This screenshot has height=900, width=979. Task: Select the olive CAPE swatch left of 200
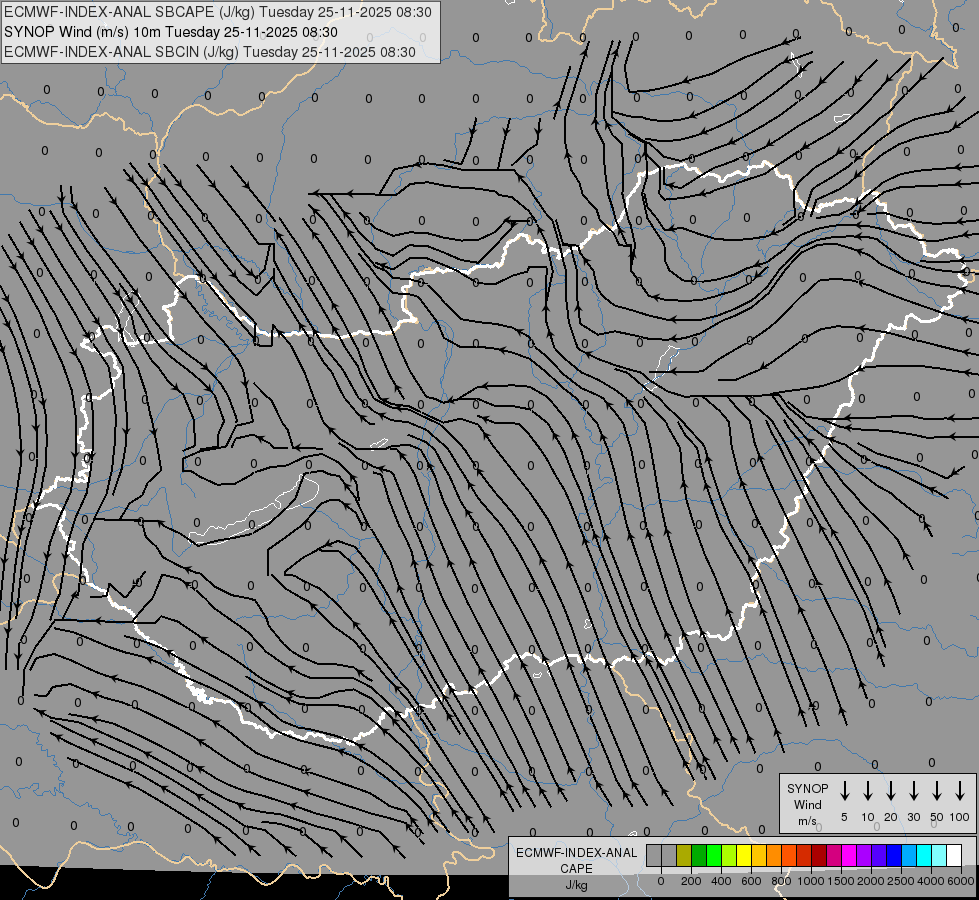[x=684, y=855]
